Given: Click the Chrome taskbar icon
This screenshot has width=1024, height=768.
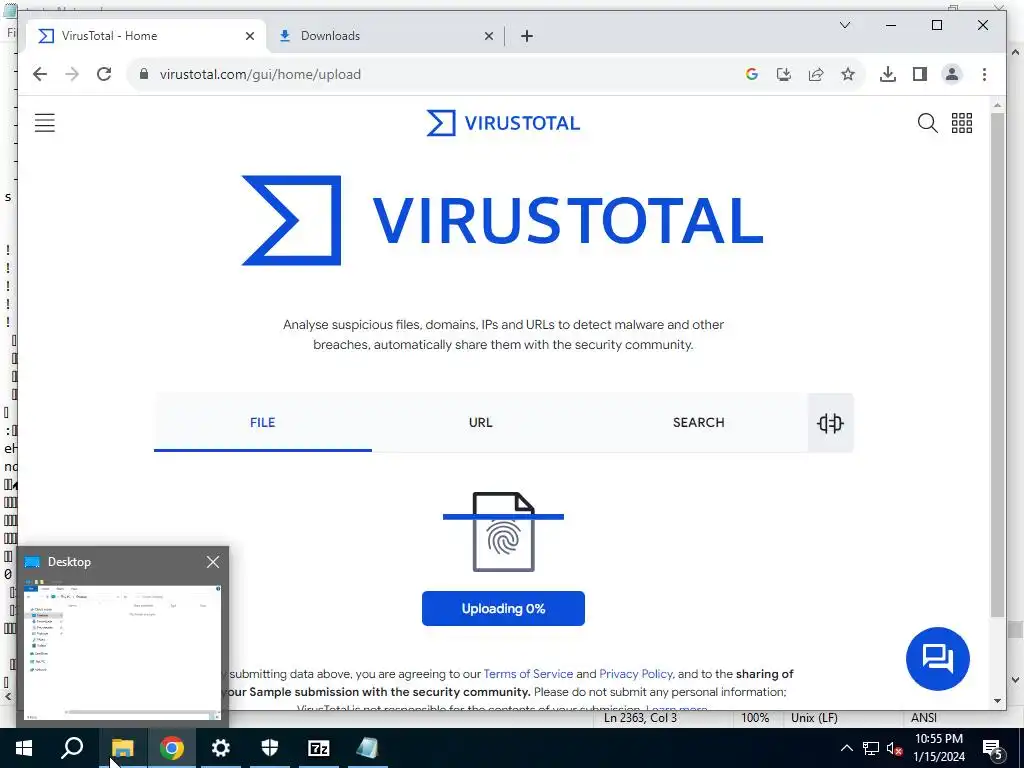Looking at the screenshot, I should [172, 748].
